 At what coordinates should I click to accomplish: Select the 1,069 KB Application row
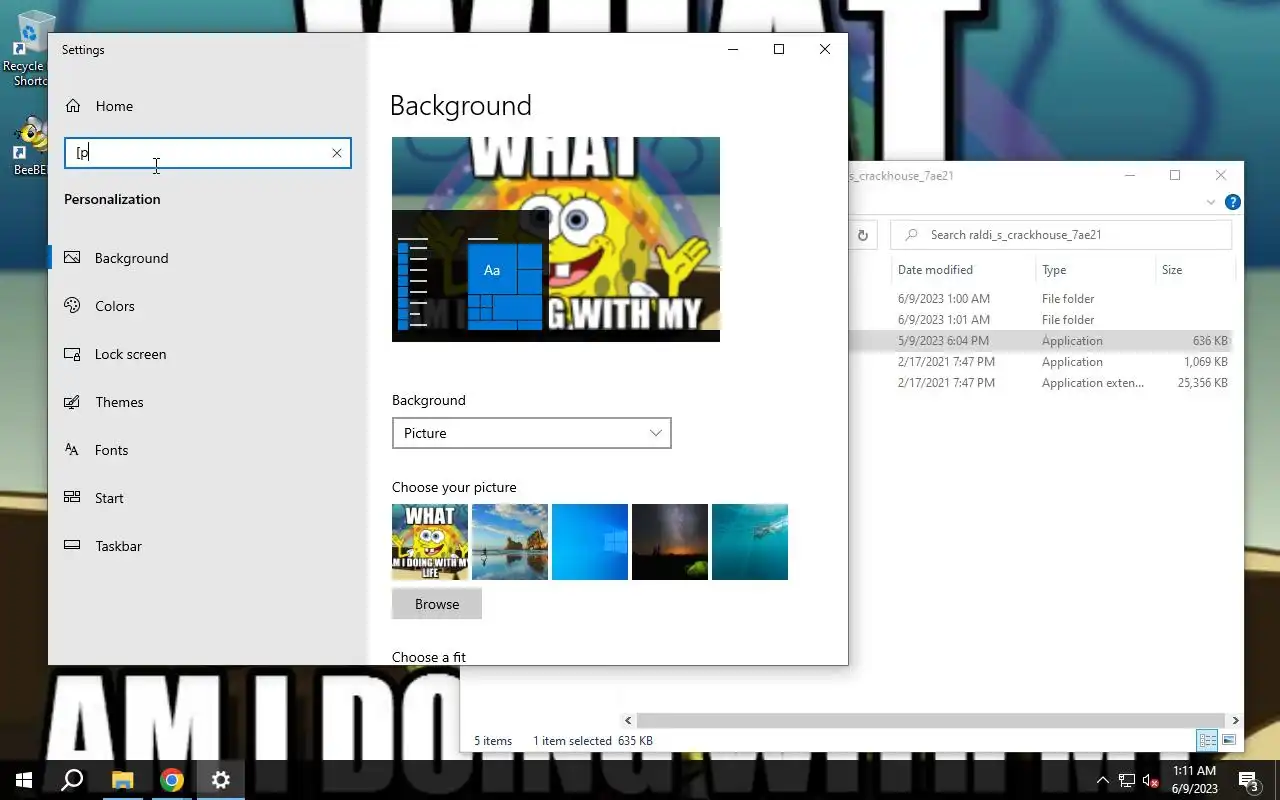[x=1040, y=362]
